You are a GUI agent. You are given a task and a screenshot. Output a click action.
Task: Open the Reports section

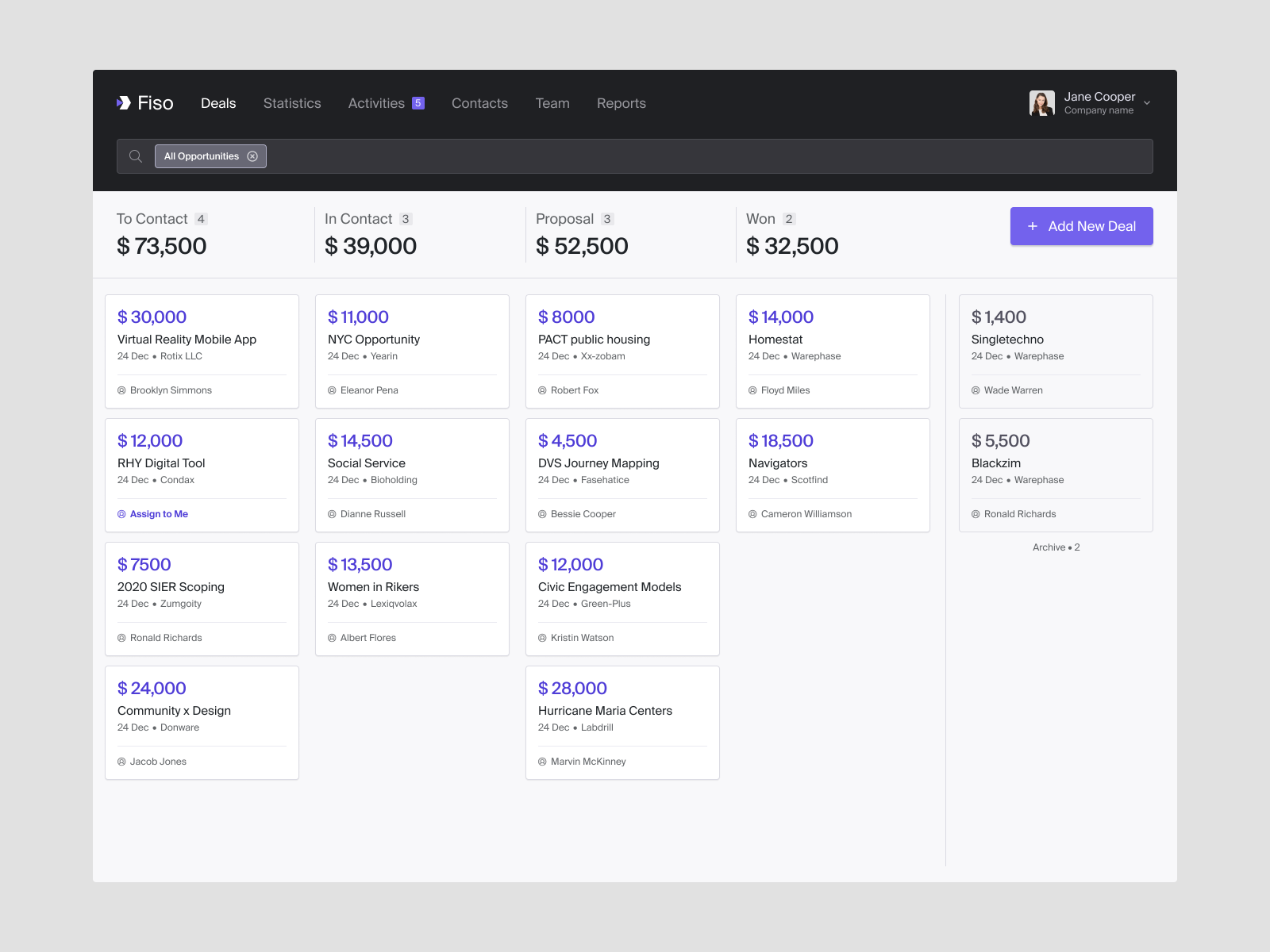point(622,103)
